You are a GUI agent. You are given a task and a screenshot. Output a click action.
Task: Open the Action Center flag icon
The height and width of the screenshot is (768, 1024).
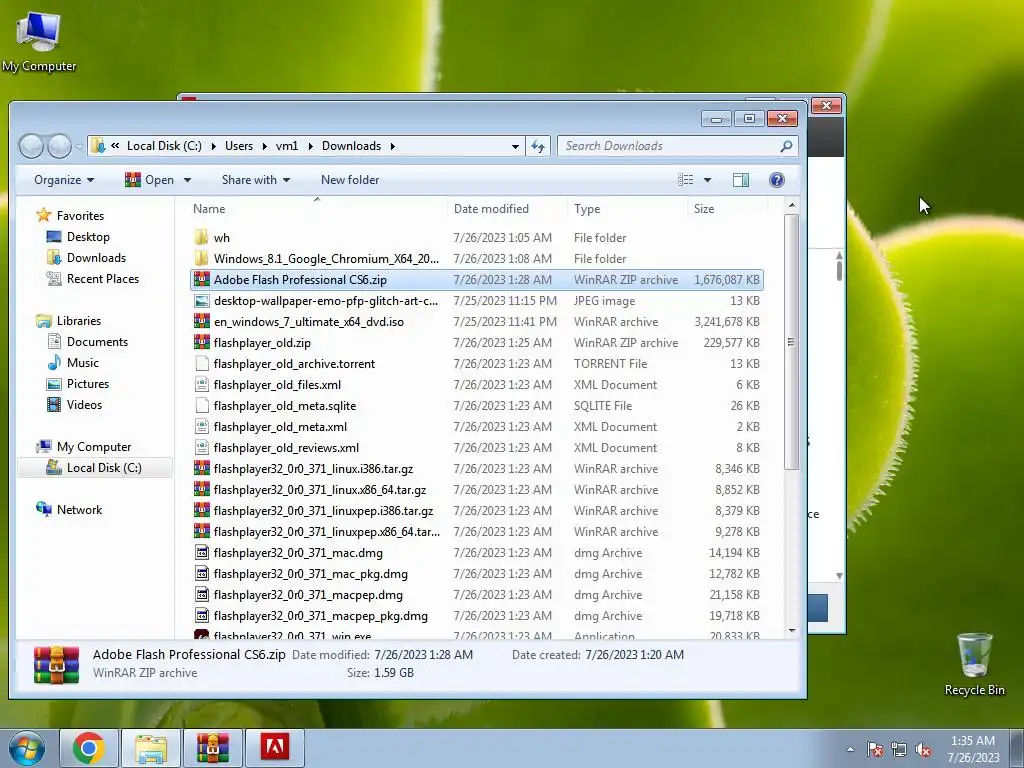[x=874, y=750]
